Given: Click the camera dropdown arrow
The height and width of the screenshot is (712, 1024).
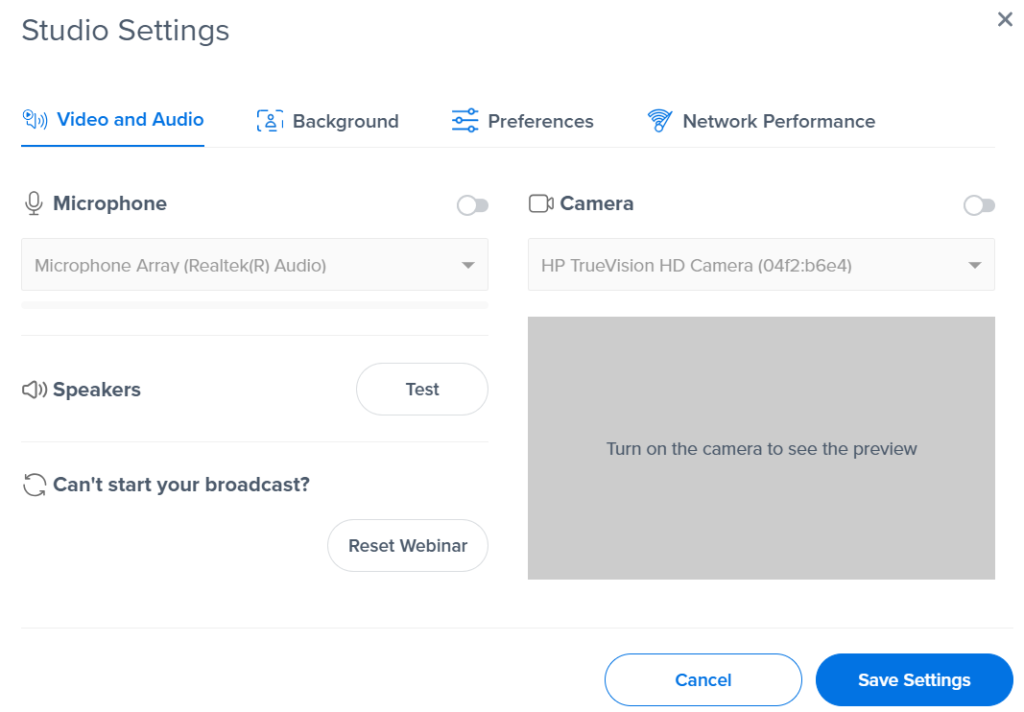Looking at the screenshot, I should (975, 265).
